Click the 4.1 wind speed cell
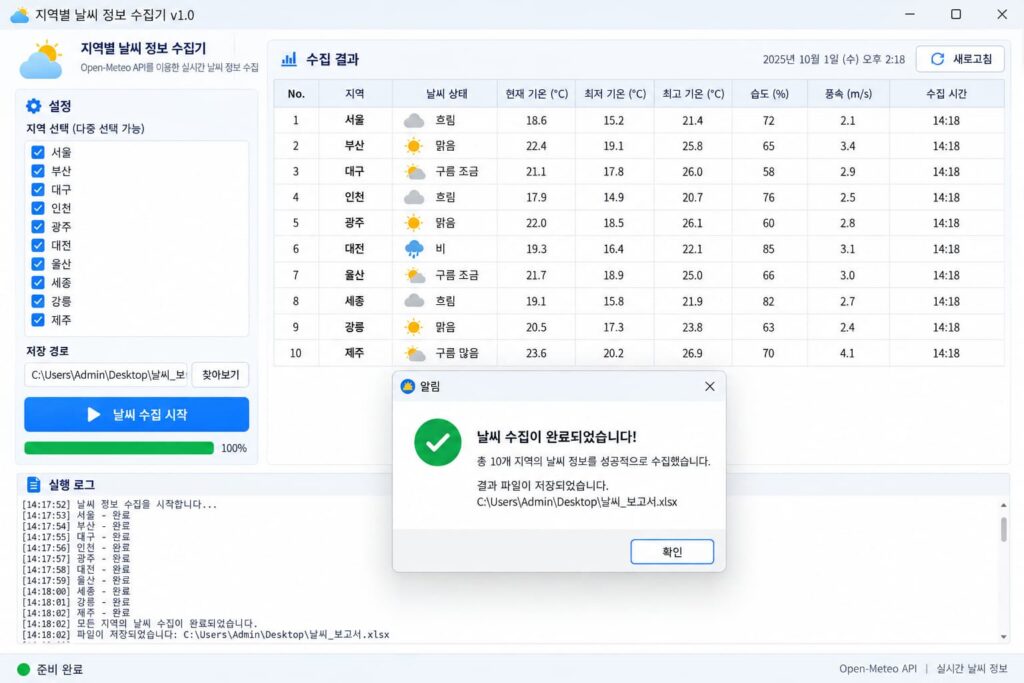Screen dimensions: 1024x683 [847, 353]
